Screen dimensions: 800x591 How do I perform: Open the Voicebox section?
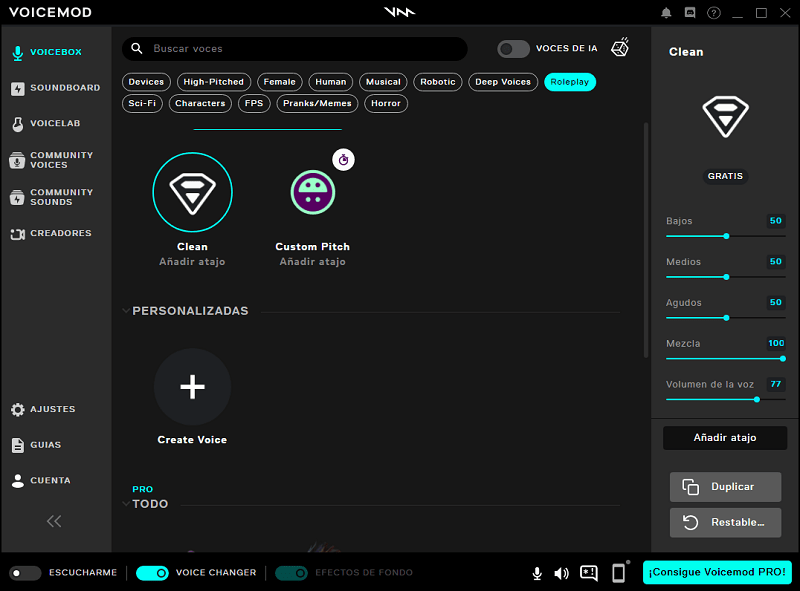coord(47,52)
